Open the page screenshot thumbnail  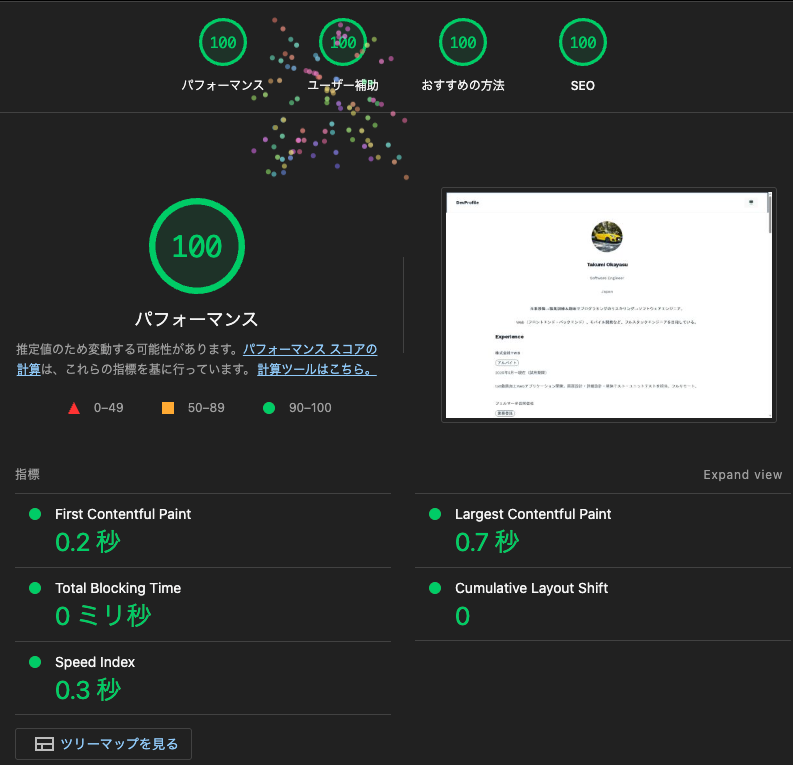pyautogui.click(x=608, y=305)
